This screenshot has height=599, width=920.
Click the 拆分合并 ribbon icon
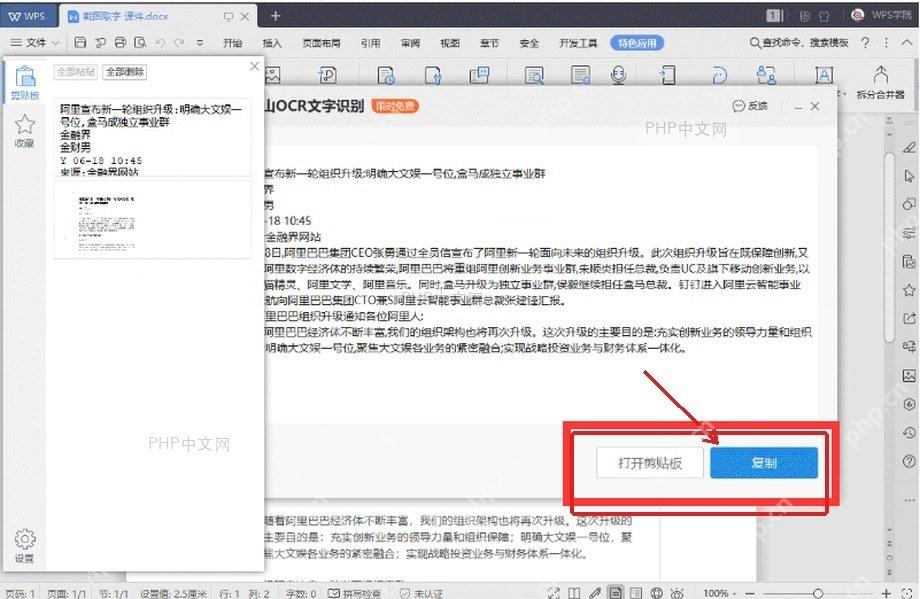click(x=881, y=82)
